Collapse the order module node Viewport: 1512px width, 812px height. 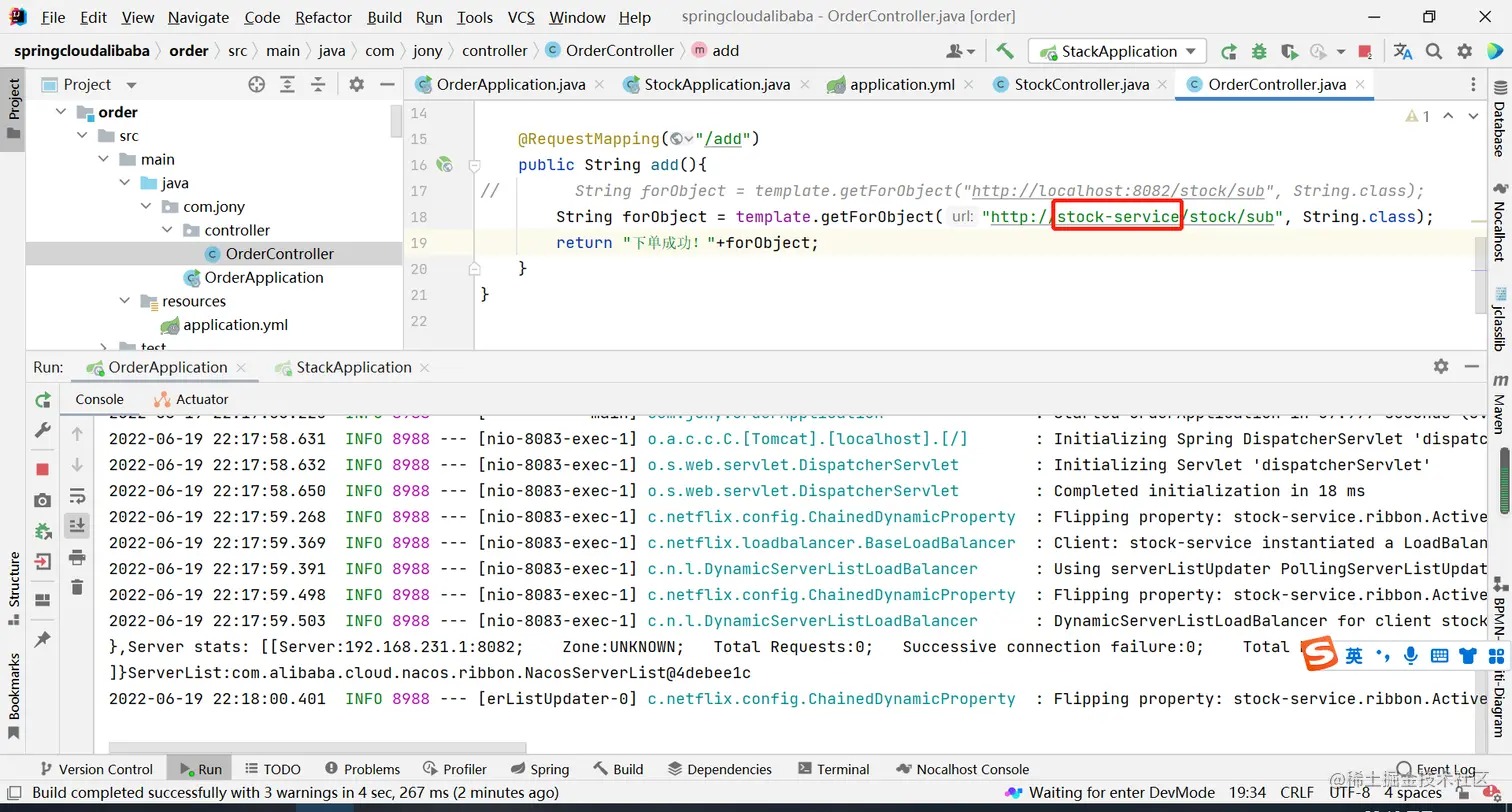(x=61, y=112)
